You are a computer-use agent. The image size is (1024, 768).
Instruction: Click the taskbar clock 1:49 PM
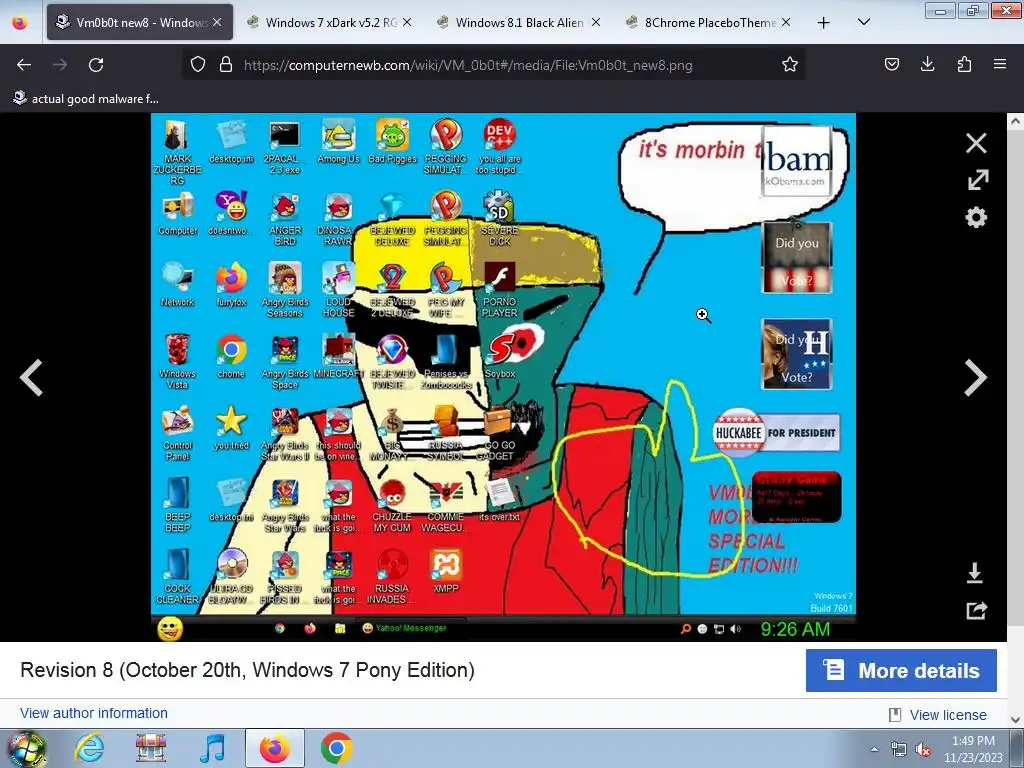pyautogui.click(x=973, y=749)
